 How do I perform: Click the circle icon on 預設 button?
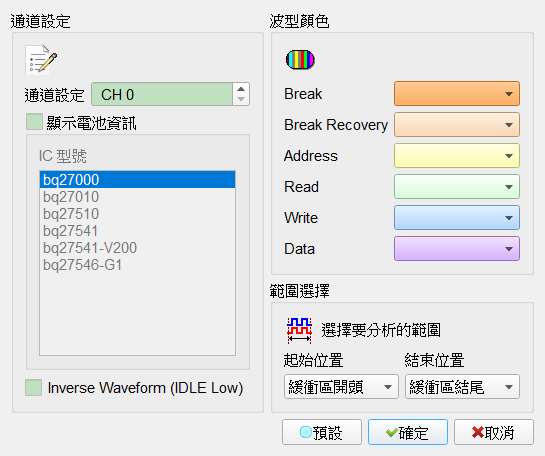pos(306,433)
